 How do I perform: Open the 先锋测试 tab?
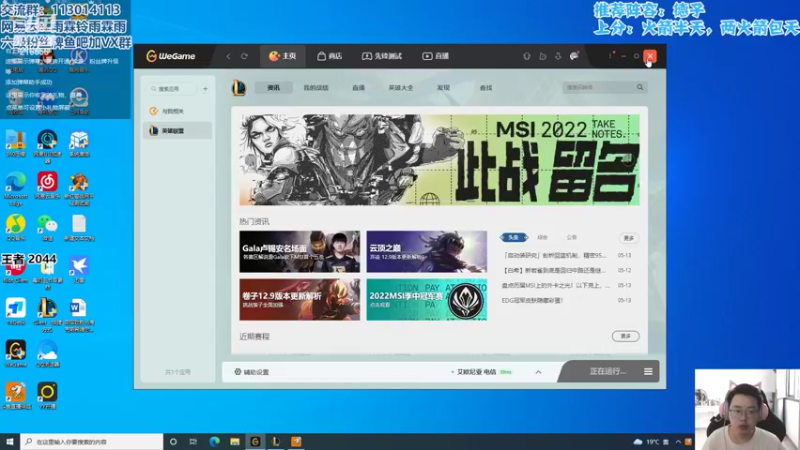382,56
